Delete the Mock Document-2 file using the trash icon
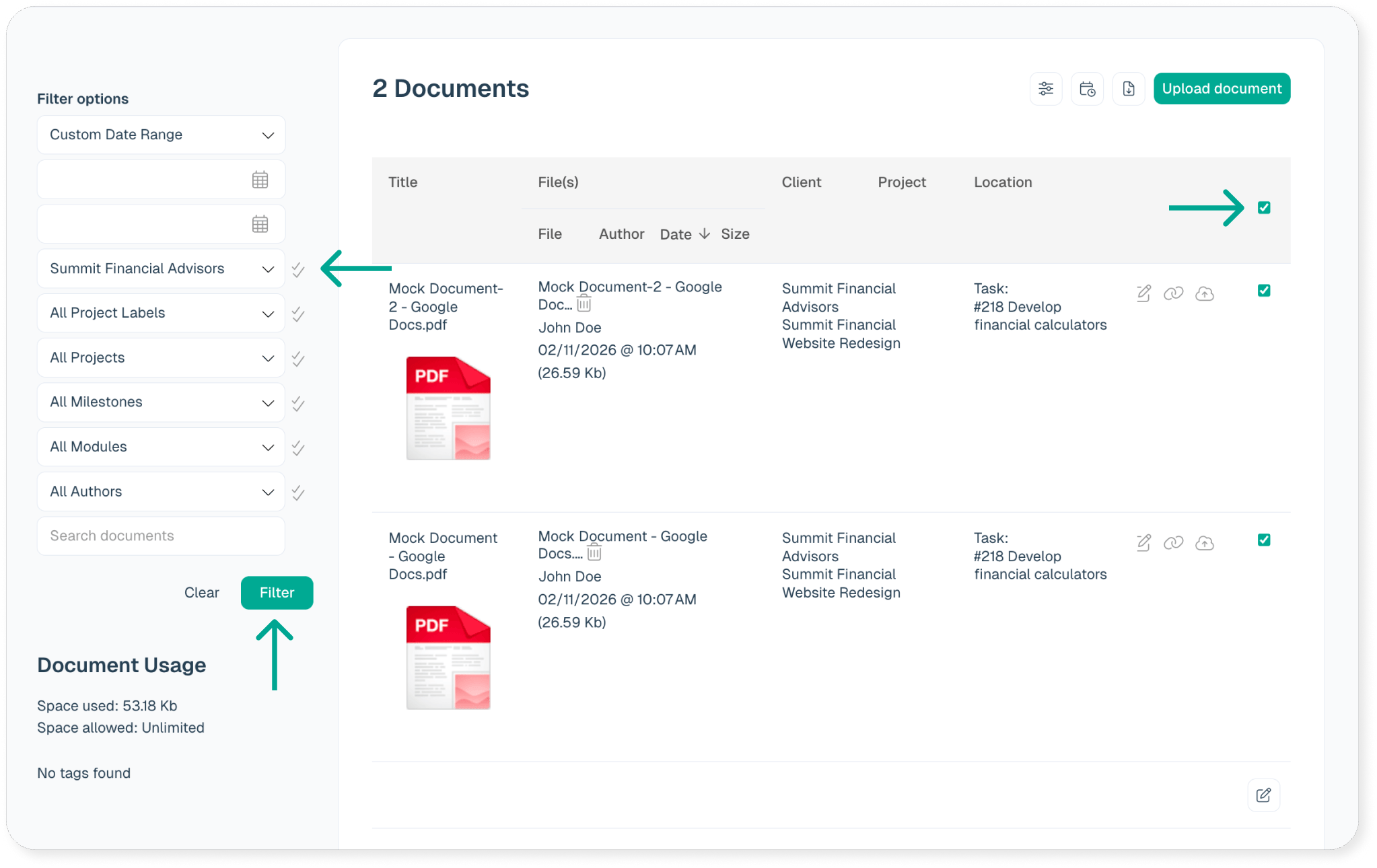Screen dimensions: 1377x868 pos(584,304)
